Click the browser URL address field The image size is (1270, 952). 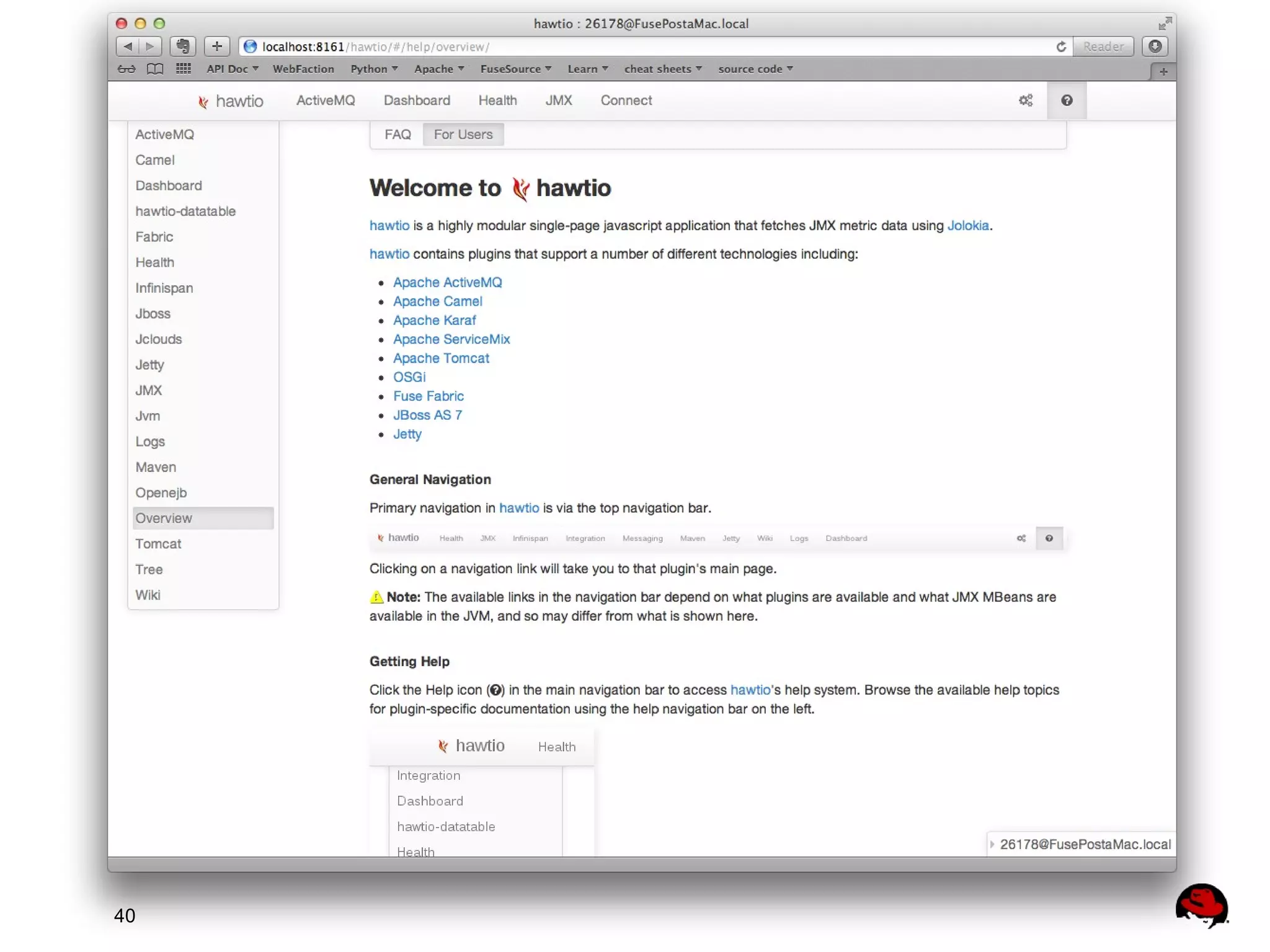click(620, 47)
